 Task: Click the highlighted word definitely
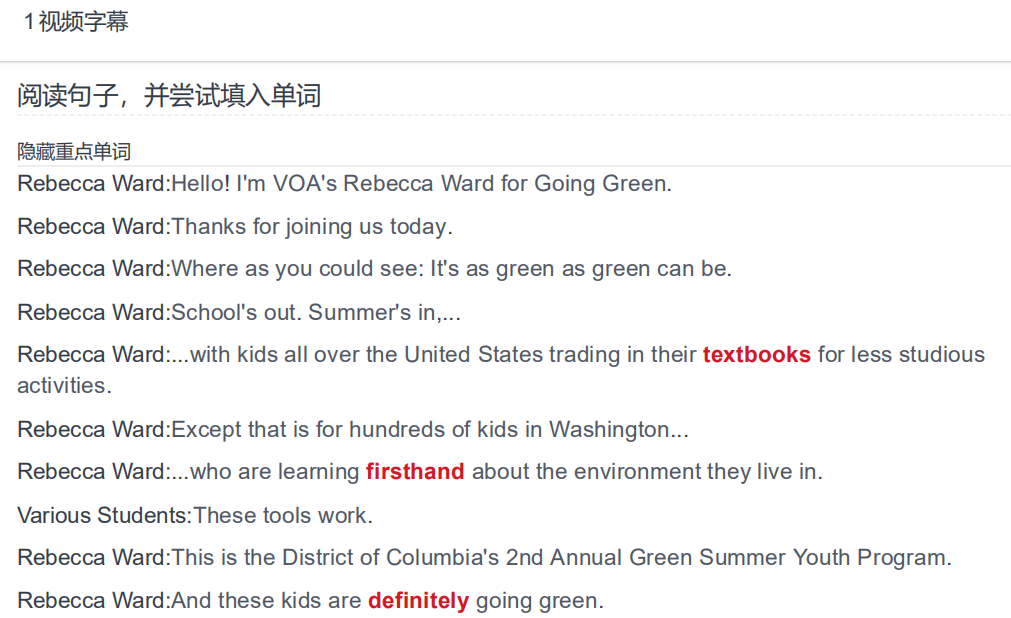coord(418,601)
